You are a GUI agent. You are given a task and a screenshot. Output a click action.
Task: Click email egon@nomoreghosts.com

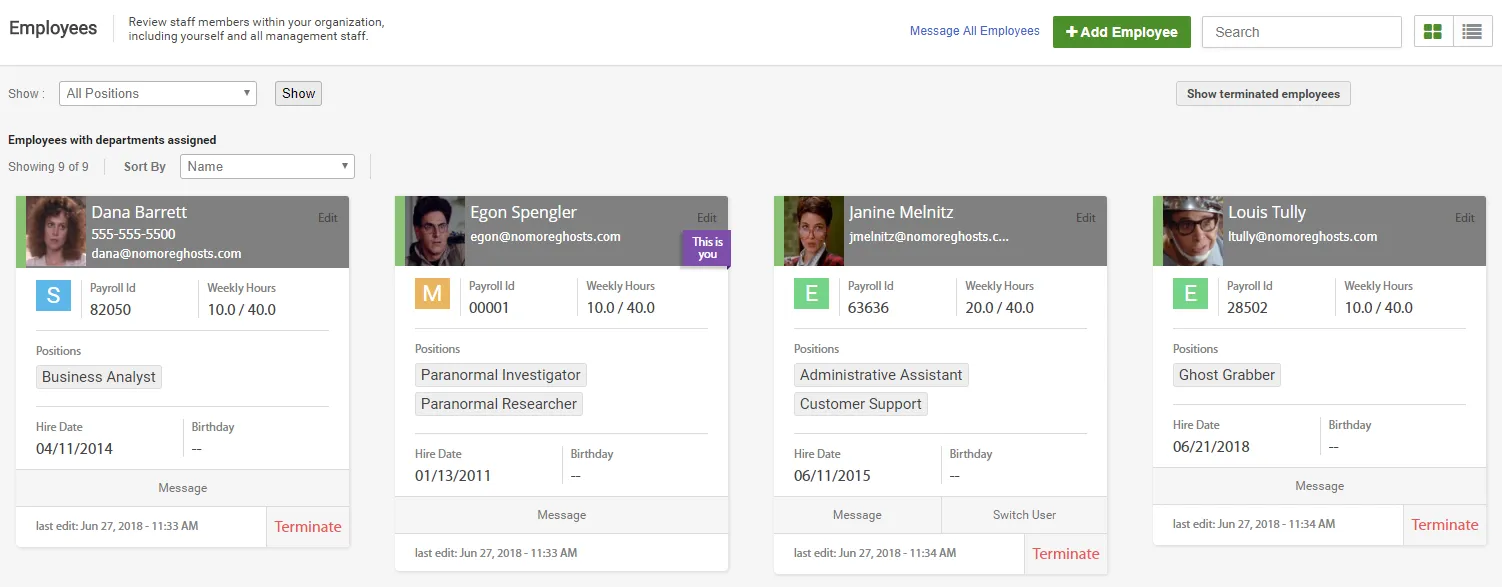546,237
